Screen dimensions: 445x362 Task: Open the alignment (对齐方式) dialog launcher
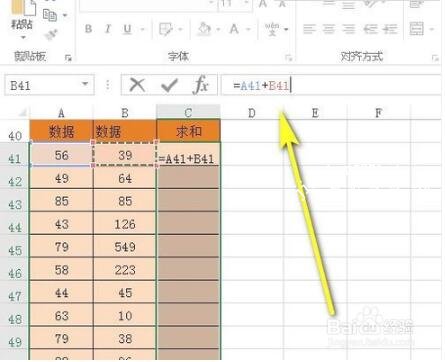tap(435, 58)
